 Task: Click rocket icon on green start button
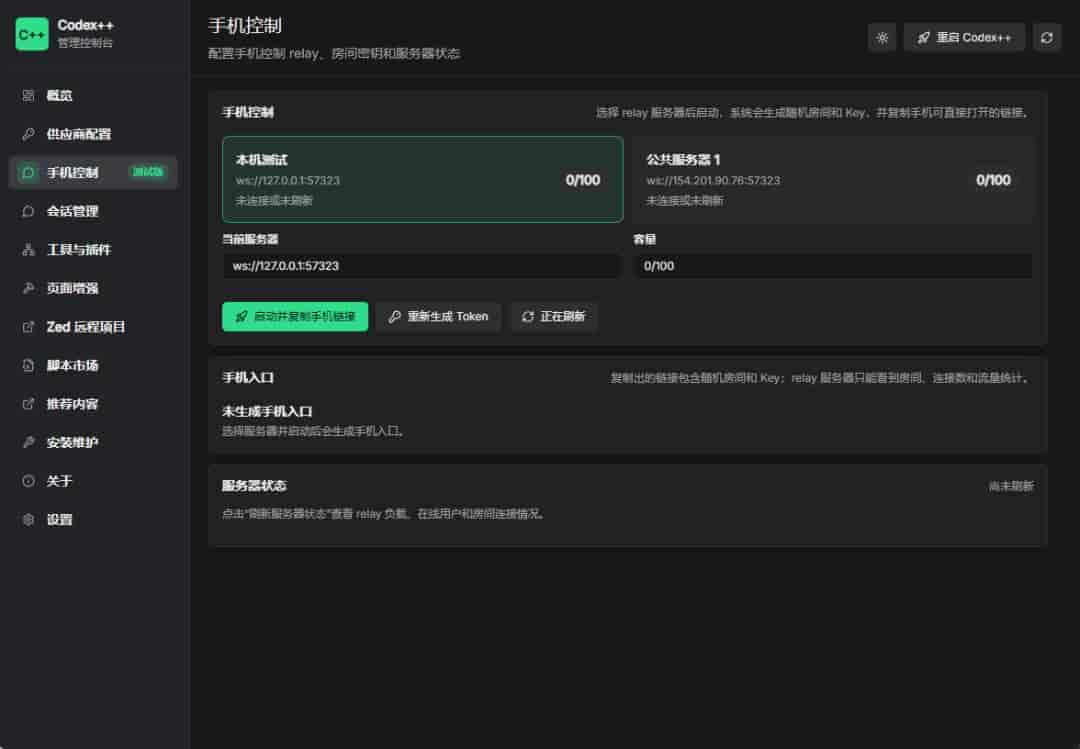click(x=241, y=317)
